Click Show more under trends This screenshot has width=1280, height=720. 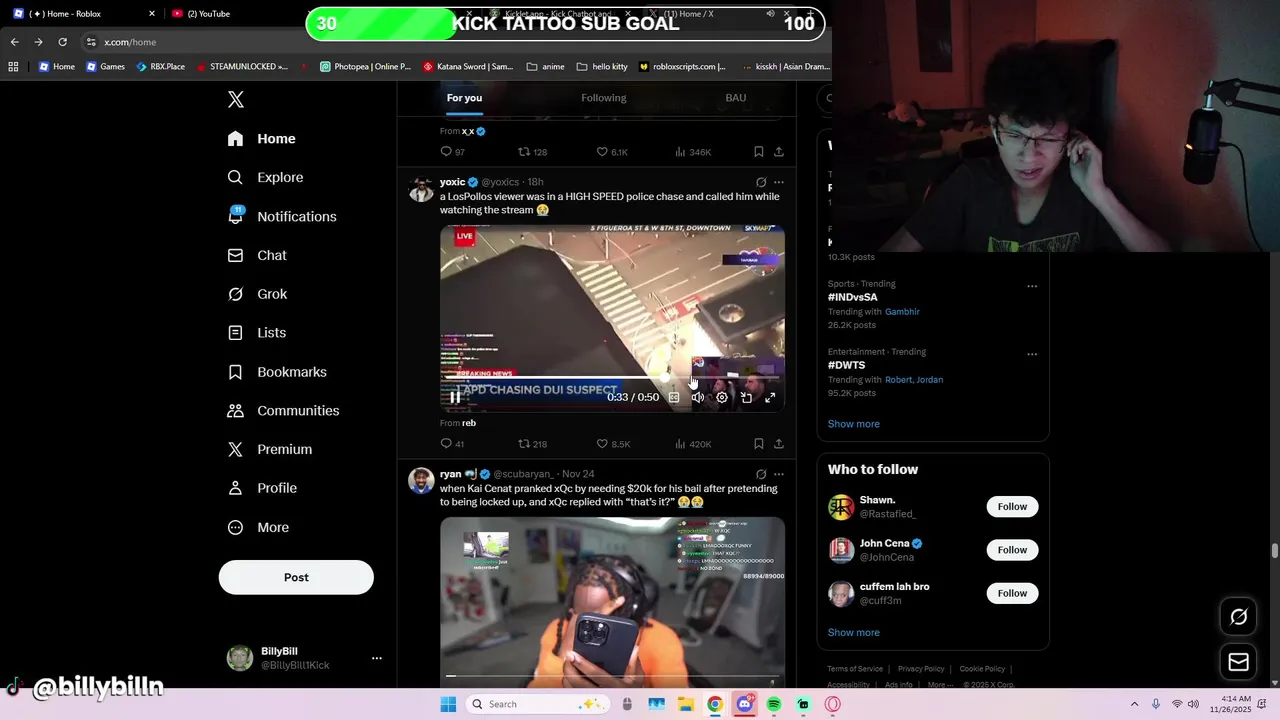click(854, 424)
